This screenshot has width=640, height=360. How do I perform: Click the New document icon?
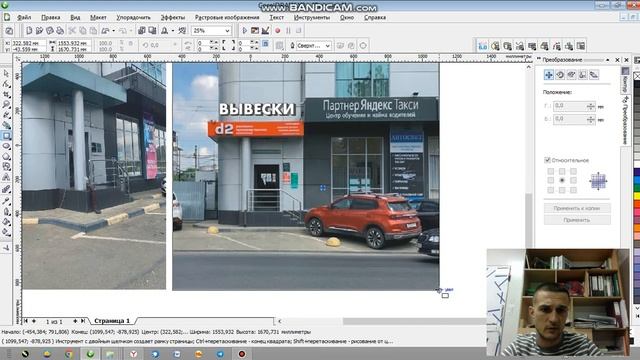pyautogui.click(x=29, y=31)
